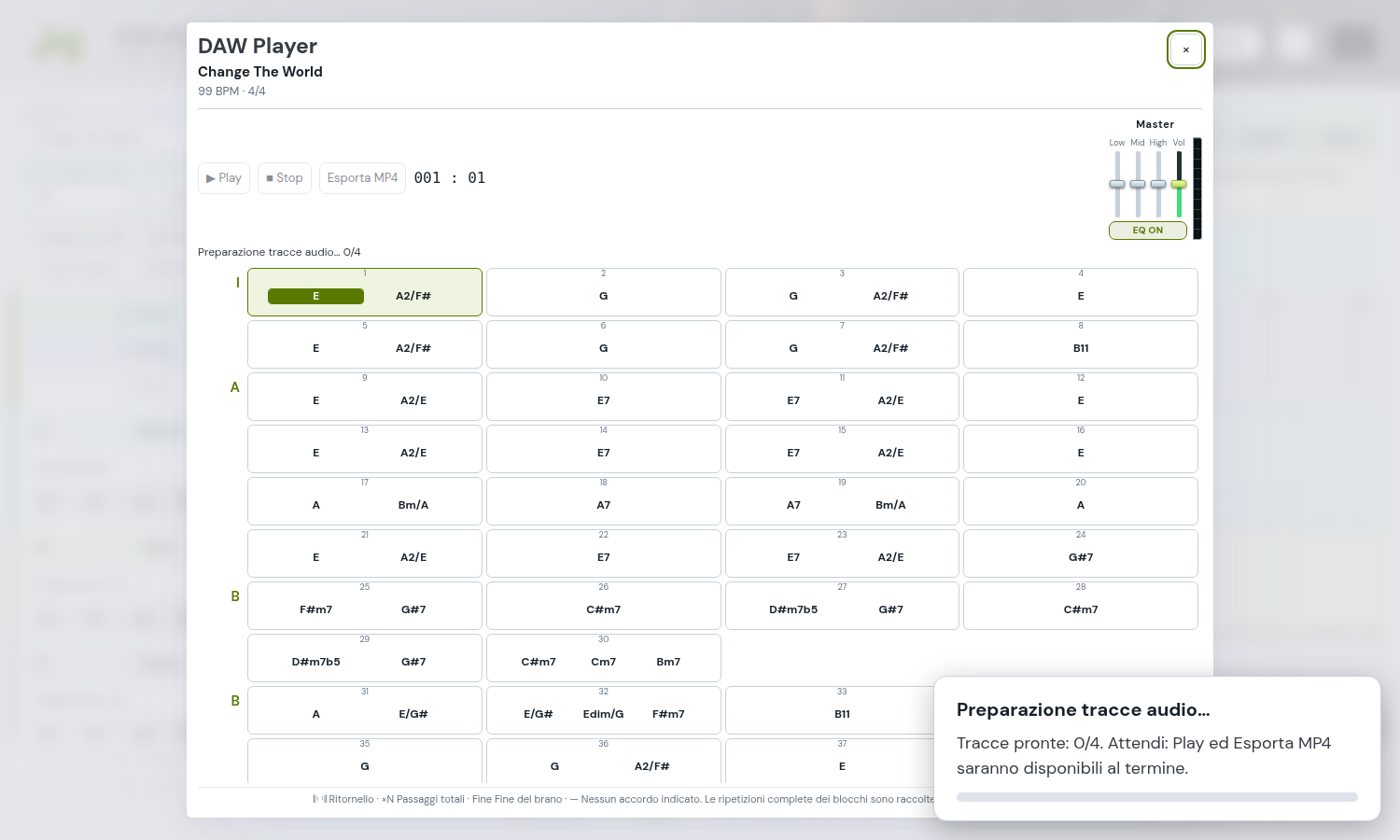Start playback with the Play button
This screenshot has height=840, width=1400.
[x=224, y=178]
